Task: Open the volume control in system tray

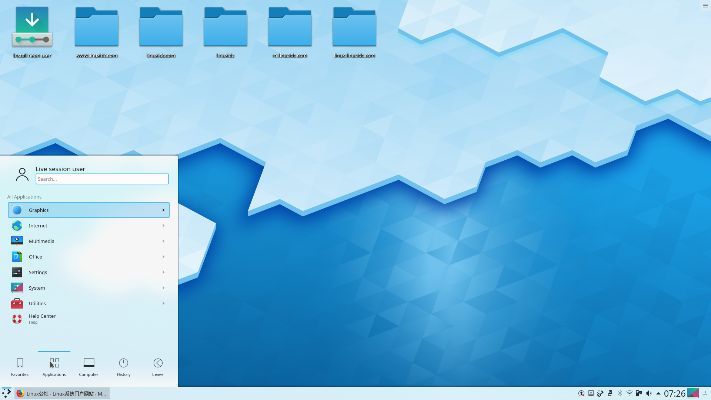Action: pyautogui.click(x=648, y=393)
